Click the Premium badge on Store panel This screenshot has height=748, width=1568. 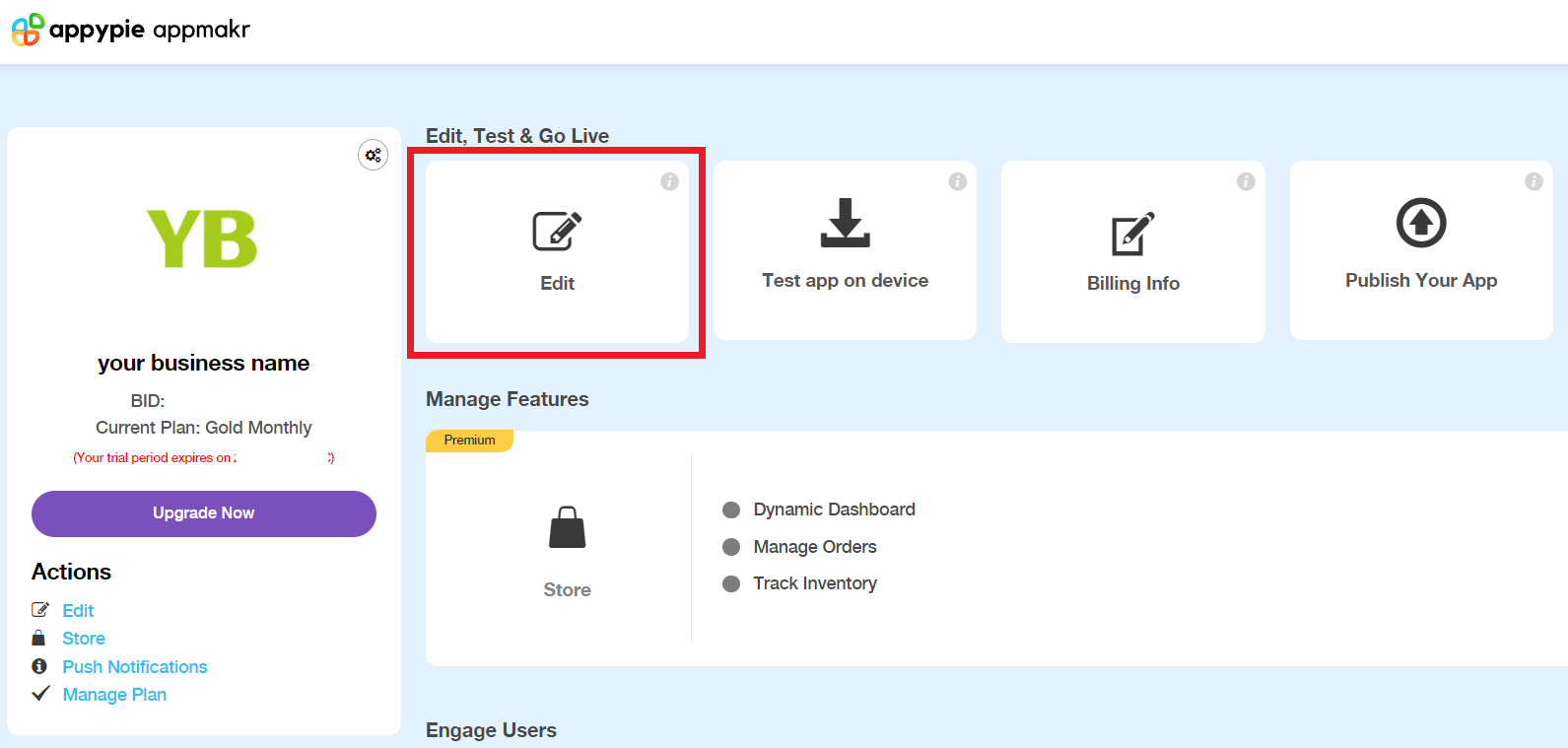click(469, 441)
